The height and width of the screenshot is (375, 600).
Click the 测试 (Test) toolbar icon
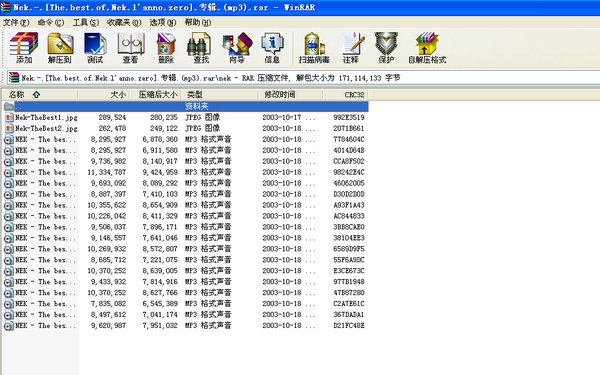95,47
